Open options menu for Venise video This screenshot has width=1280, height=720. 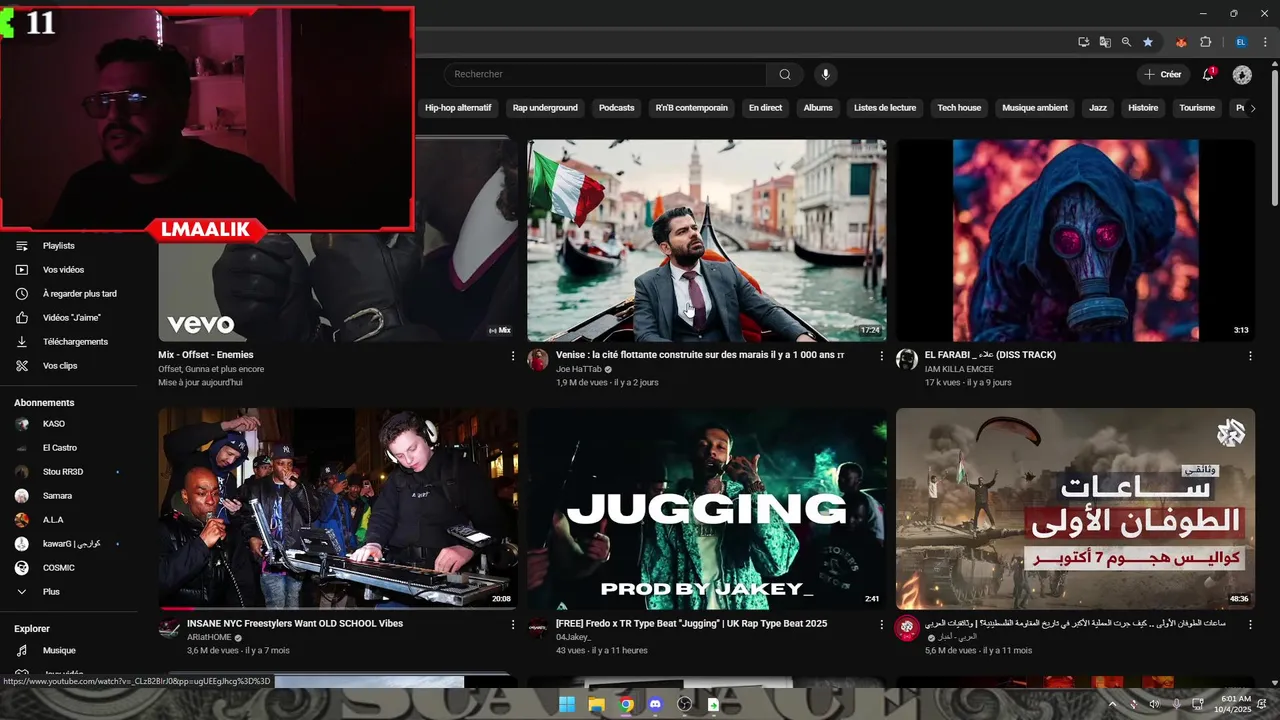click(x=881, y=356)
